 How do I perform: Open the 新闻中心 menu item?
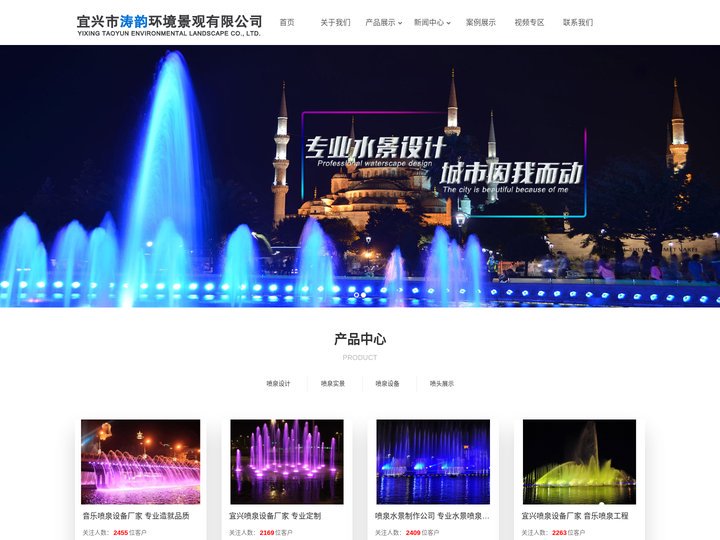coord(429,22)
